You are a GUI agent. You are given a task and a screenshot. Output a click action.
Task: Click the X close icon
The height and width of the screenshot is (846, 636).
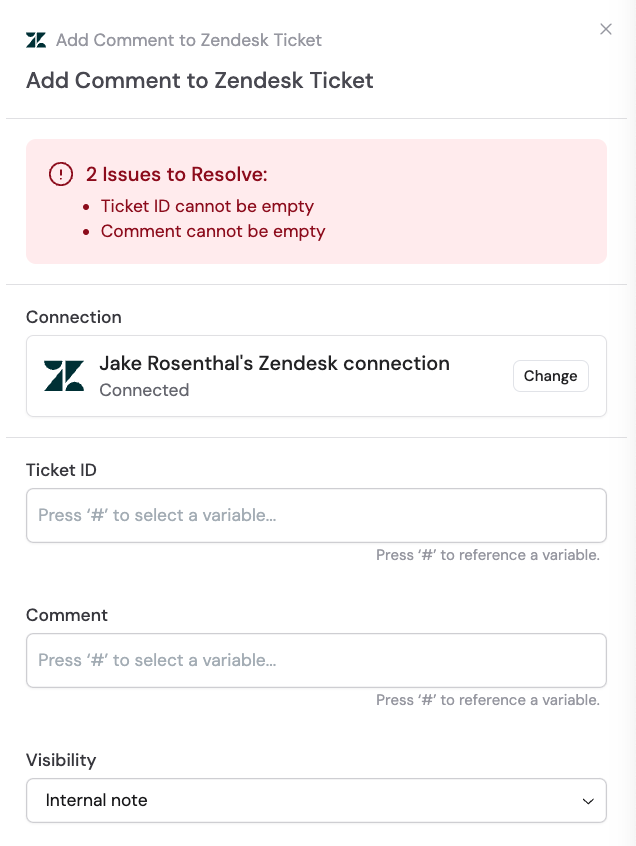coord(606,29)
